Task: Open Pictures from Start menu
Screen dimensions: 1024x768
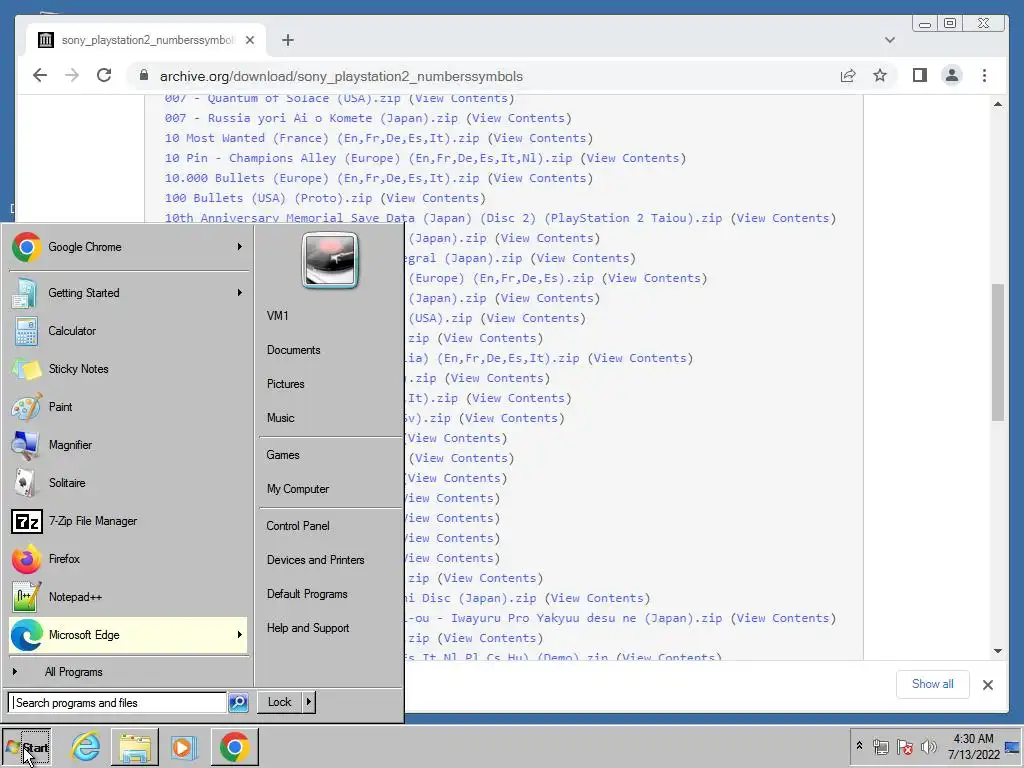Action: 285,384
